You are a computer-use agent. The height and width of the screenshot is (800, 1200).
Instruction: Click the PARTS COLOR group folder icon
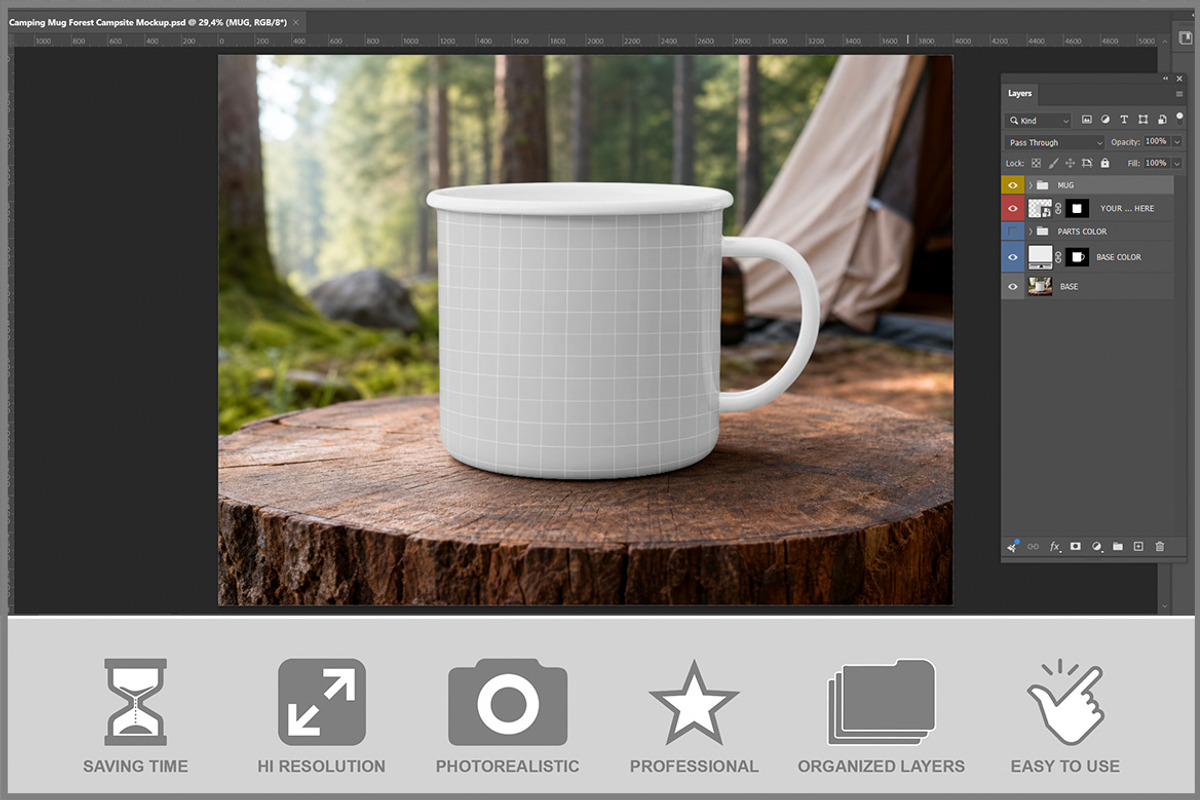pyautogui.click(x=1042, y=231)
